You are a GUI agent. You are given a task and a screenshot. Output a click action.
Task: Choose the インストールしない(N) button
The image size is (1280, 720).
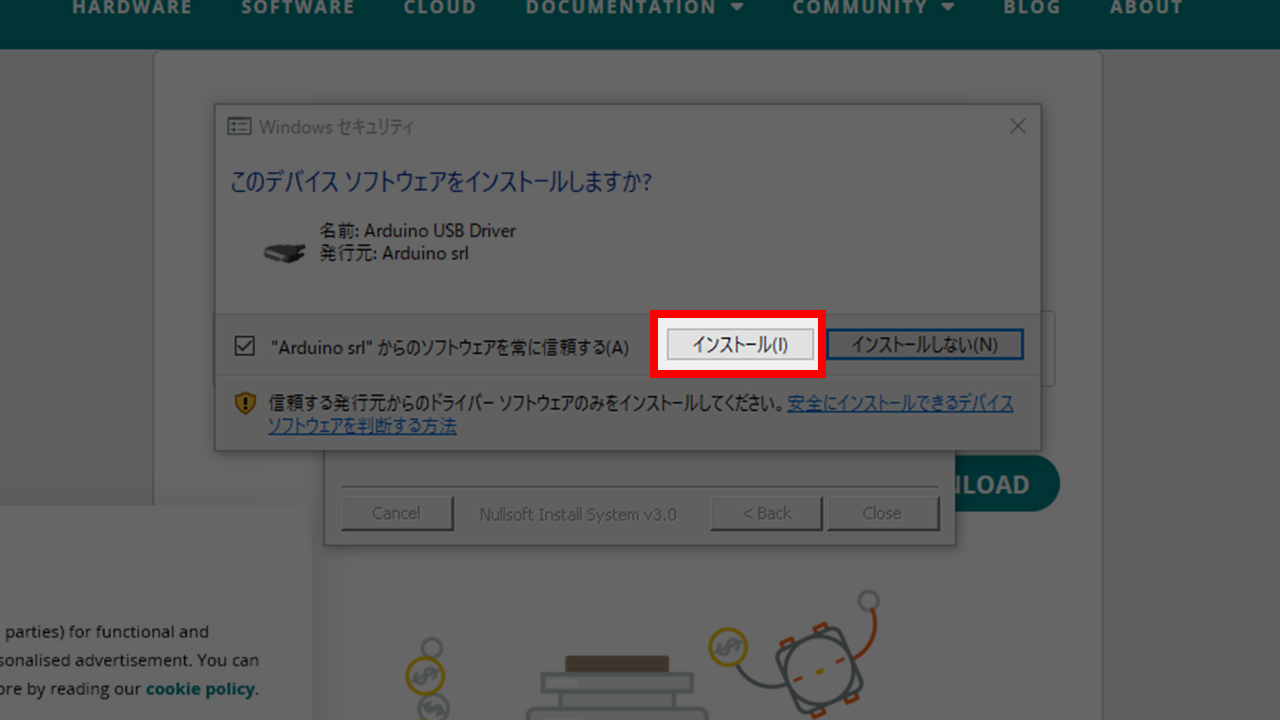tap(924, 344)
